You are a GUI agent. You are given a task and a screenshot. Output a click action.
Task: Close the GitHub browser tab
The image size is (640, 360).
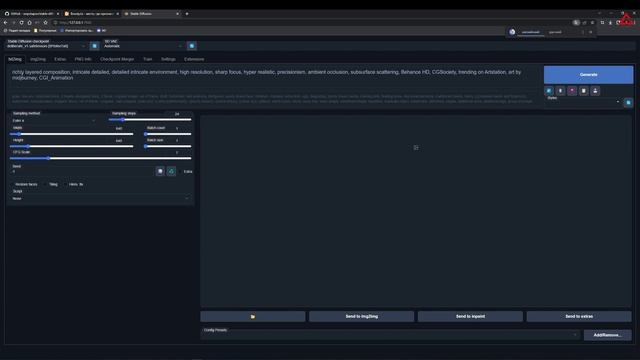click(x=58, y=14)
